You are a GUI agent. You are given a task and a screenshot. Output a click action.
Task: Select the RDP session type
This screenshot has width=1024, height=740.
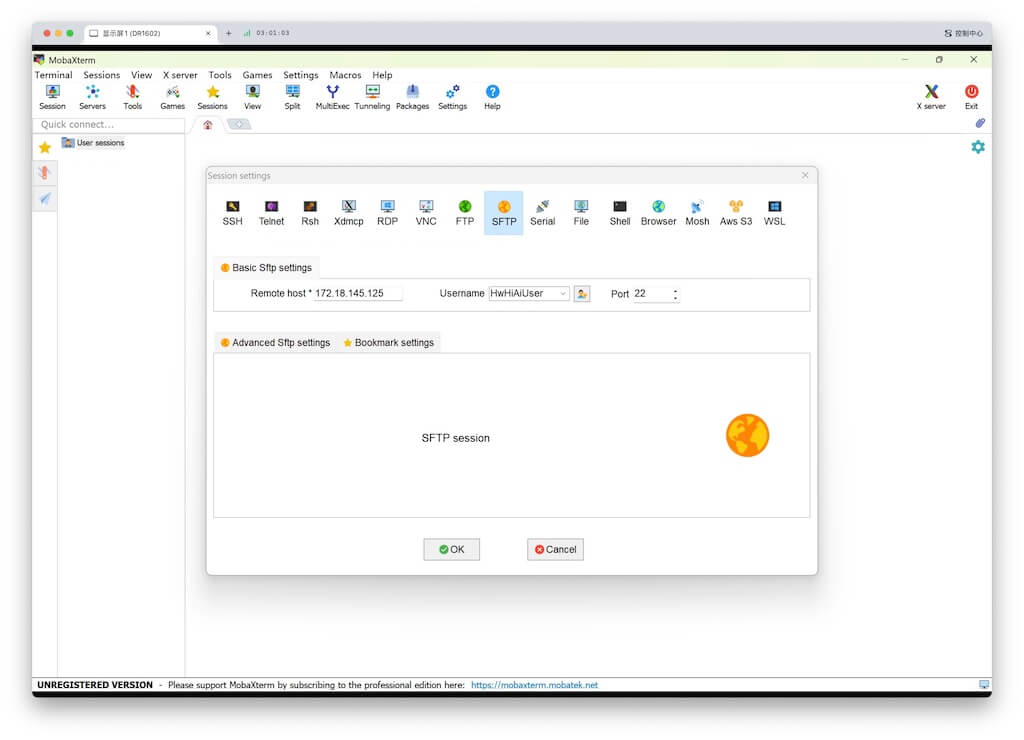pos(387,212)
